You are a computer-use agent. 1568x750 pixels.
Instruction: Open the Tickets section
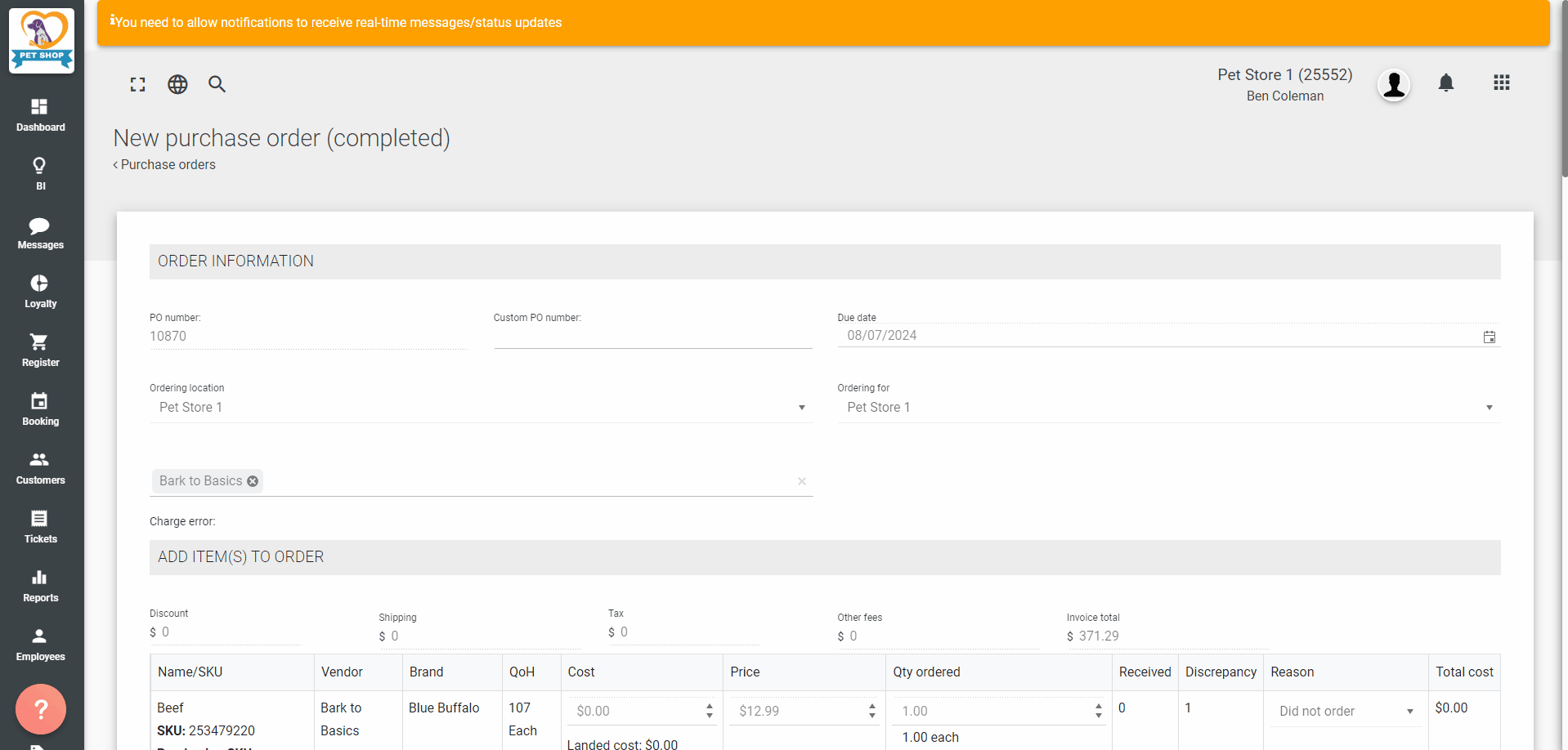point(41,527)
